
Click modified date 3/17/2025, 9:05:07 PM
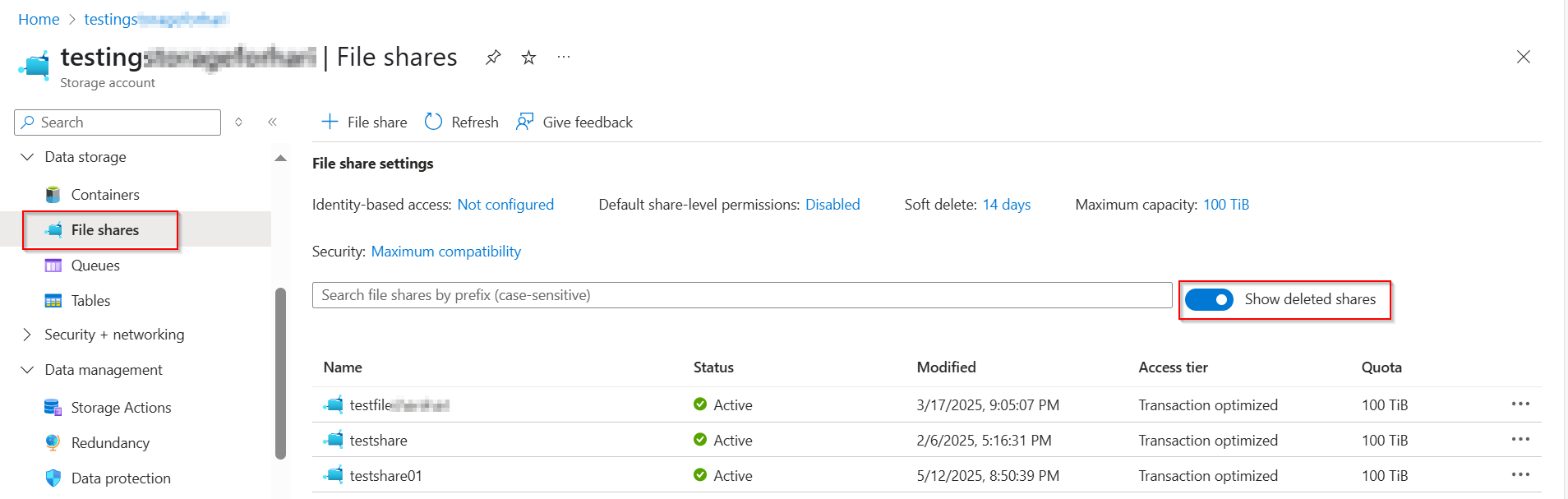click(988, 404)
